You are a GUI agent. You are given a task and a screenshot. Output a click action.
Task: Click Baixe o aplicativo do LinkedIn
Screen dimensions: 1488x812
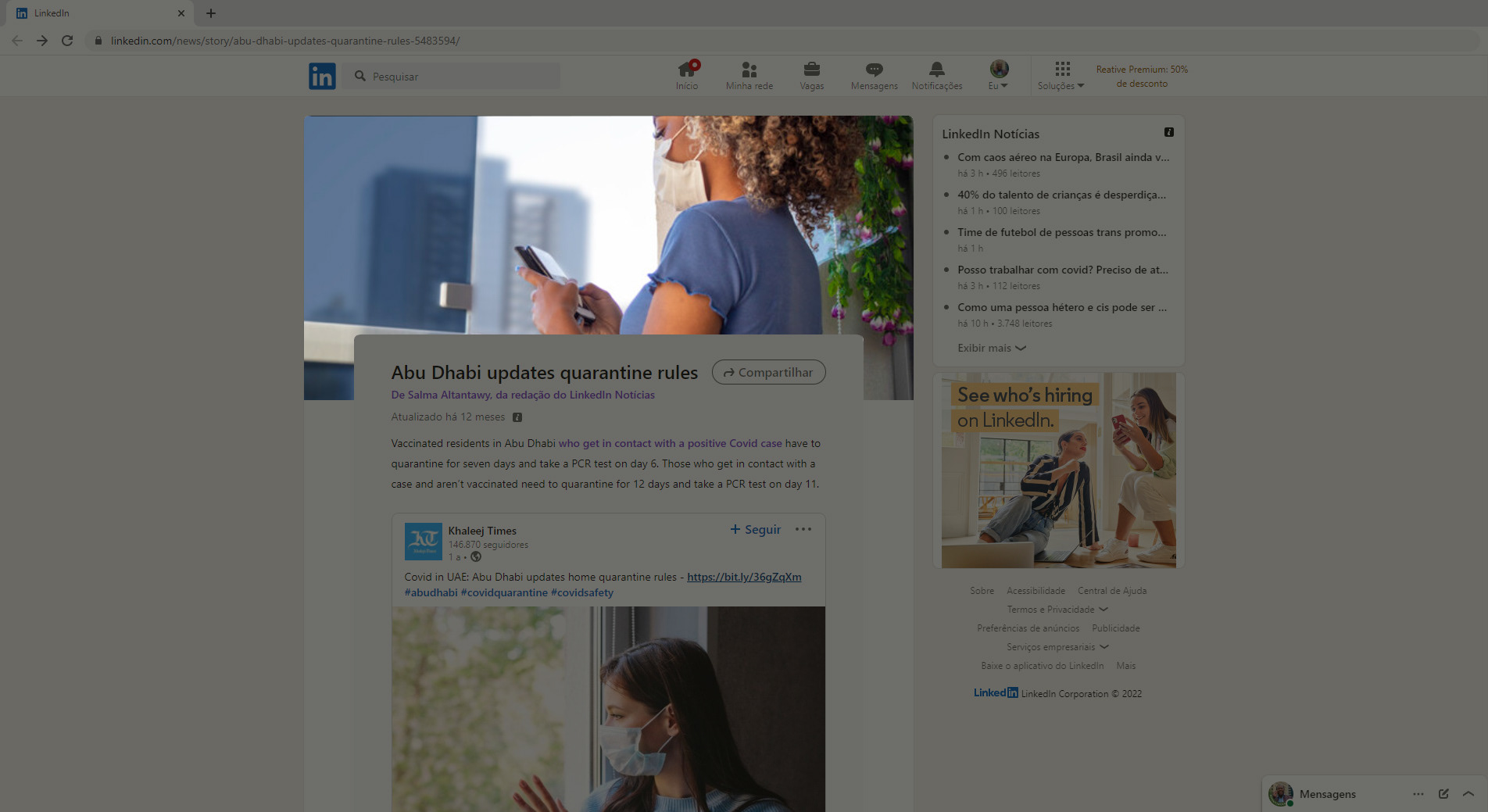(1043, 666)
